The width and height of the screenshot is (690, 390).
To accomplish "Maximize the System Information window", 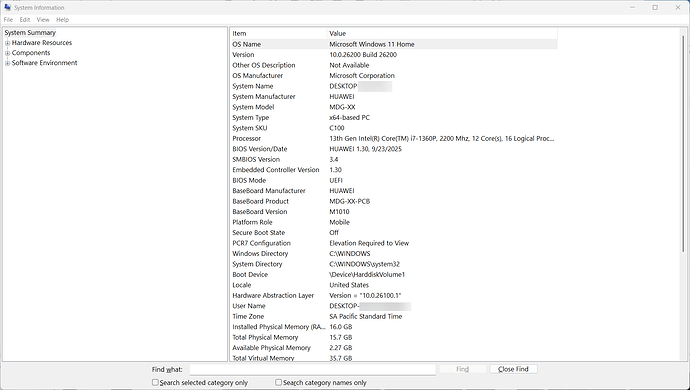I will 655,7.
